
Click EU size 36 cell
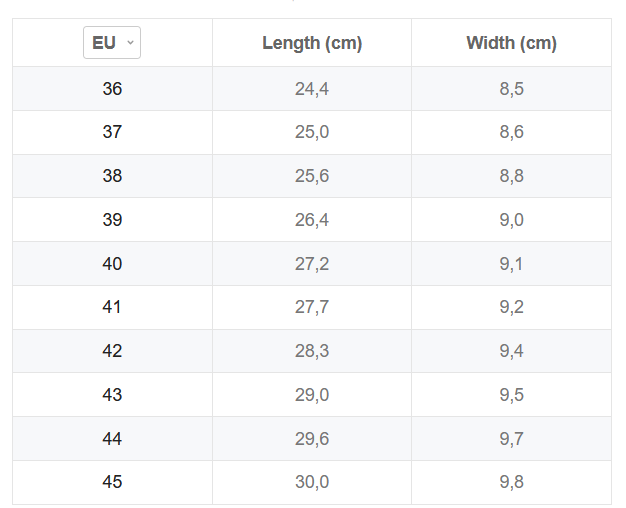tap(112, 89)
